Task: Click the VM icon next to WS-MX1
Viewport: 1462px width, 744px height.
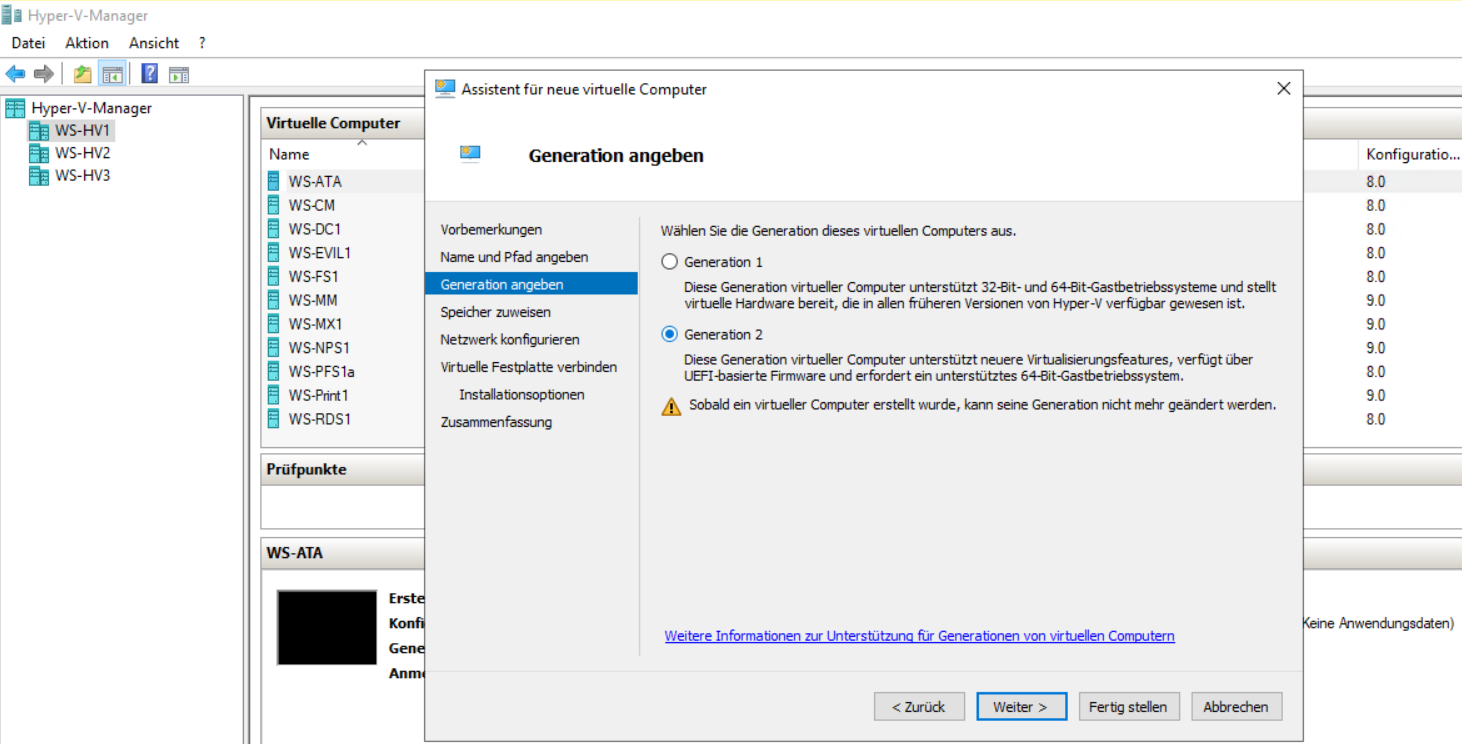Action: 275,324
